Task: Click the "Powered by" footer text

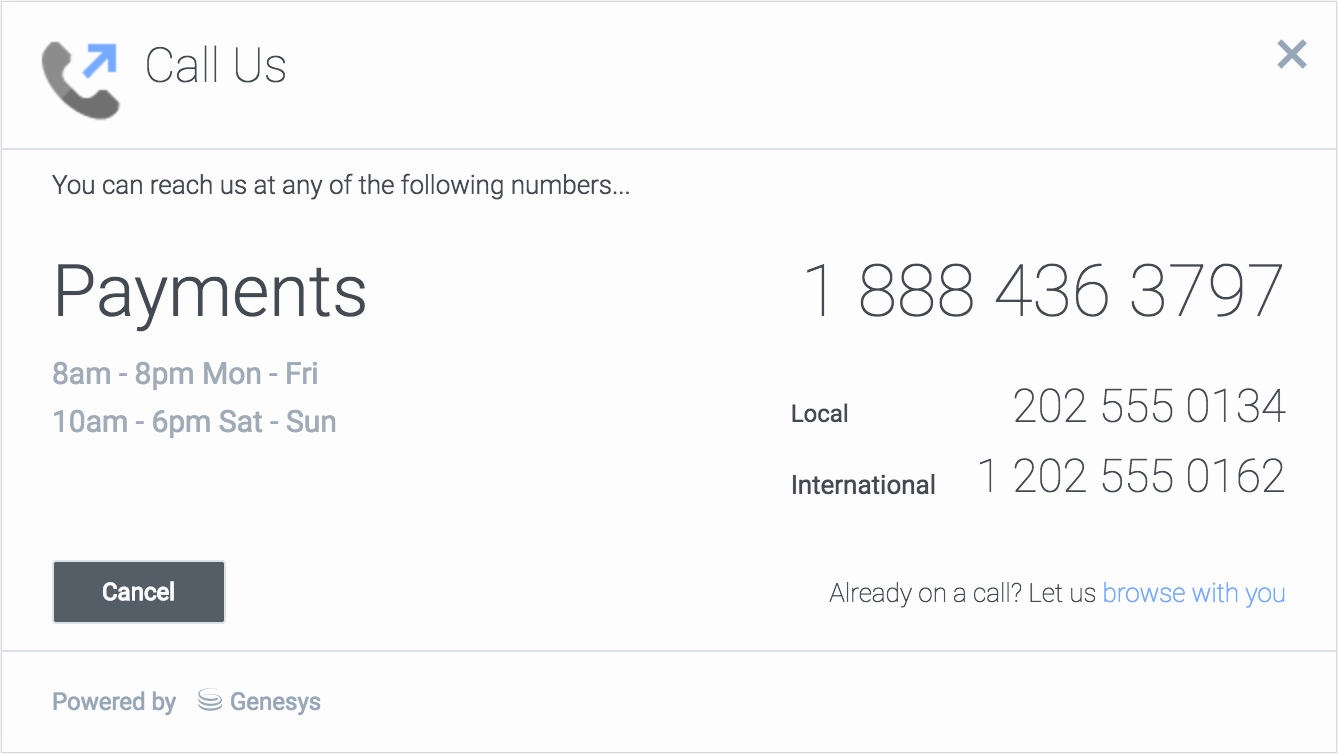Action: (114, 702)
